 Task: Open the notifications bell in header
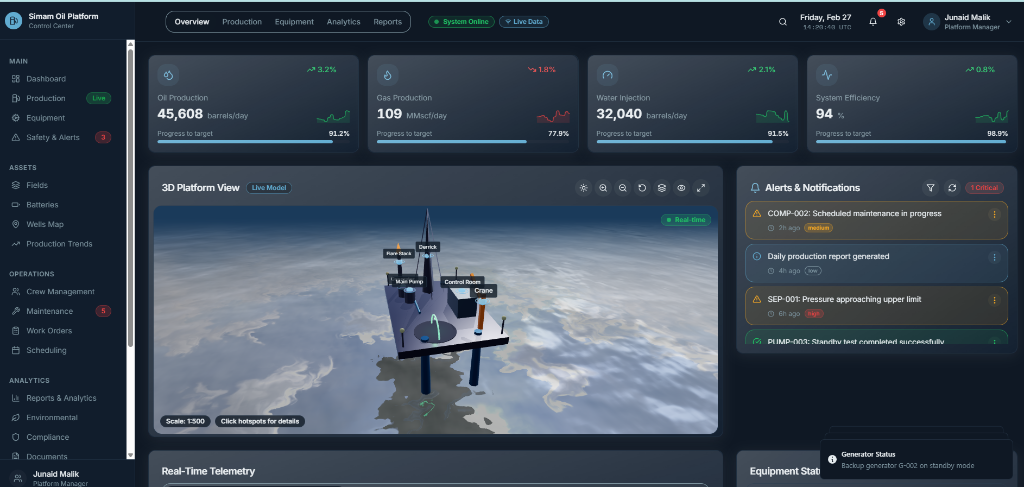point(873,22)
